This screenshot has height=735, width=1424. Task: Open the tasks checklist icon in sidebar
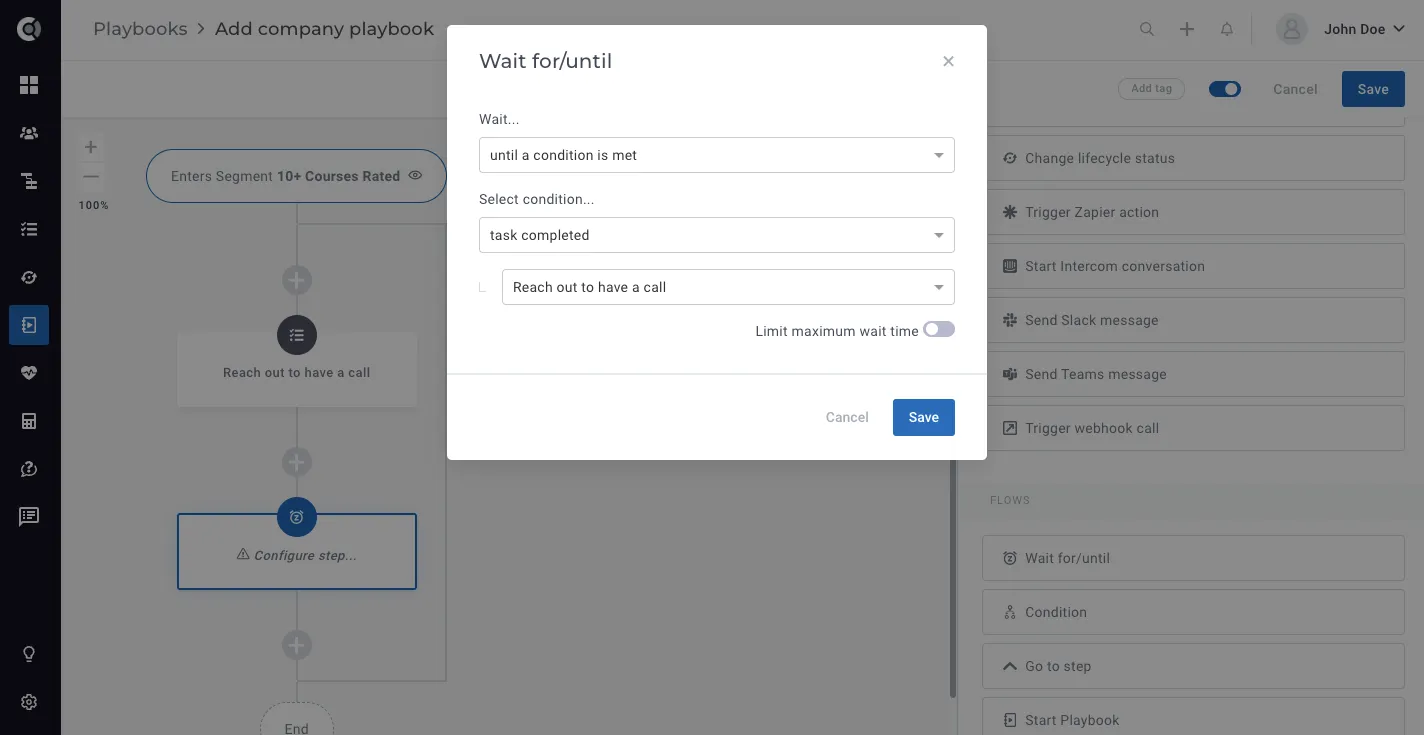pos(29,229)
